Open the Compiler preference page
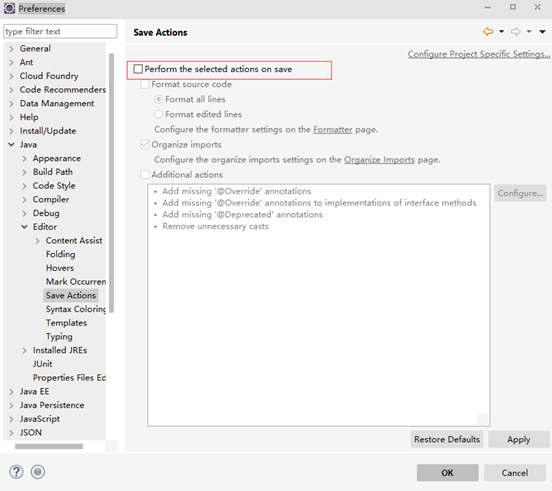Image resolution: width=552 pixels, height=491 pixels. point(51,199)
